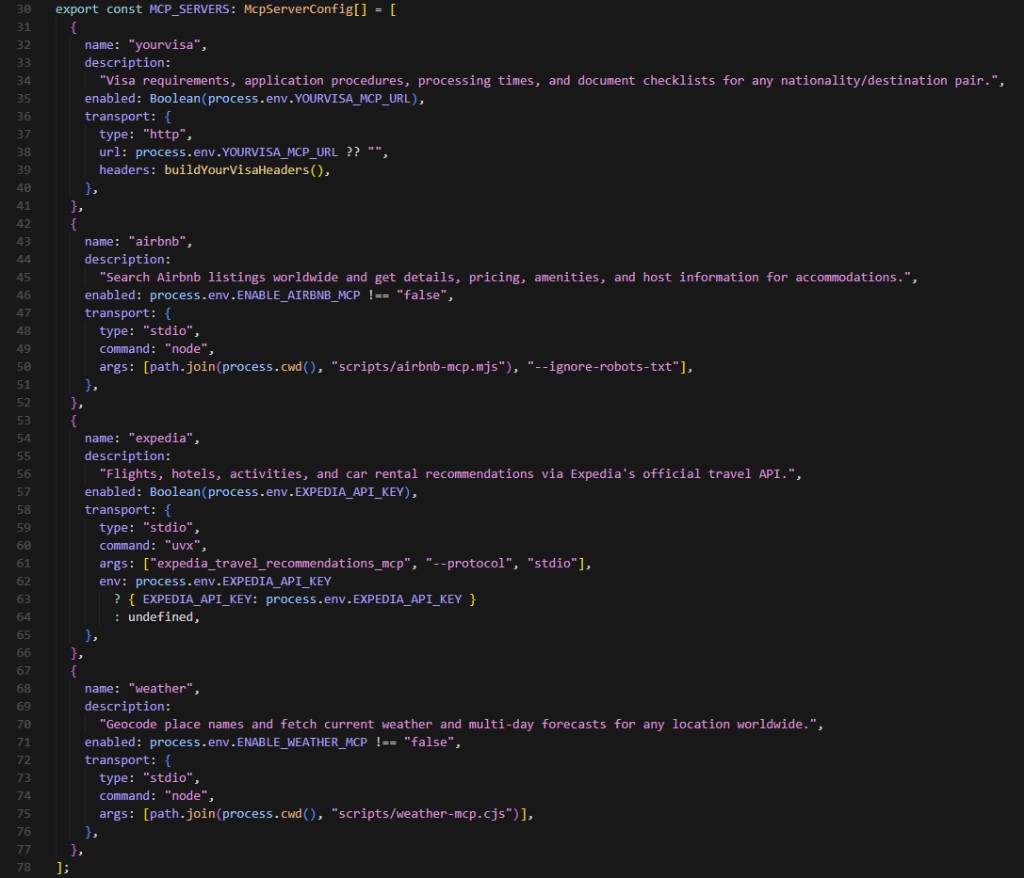This screenshot has height=878, width=1024.
Task: Click the env key on line 62
Action: (110, 581)
